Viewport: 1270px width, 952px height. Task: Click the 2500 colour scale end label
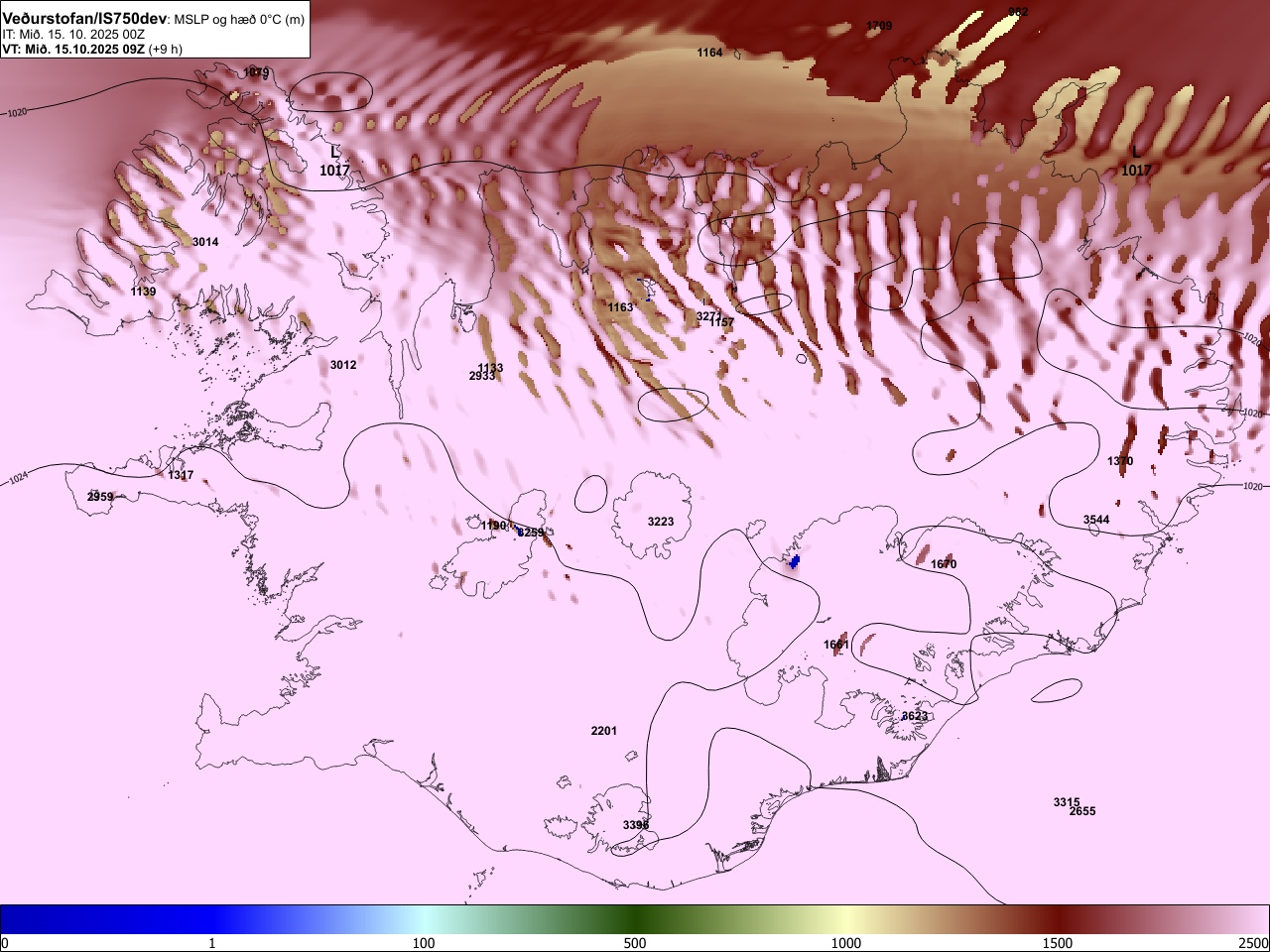[x=1254, y=943]
